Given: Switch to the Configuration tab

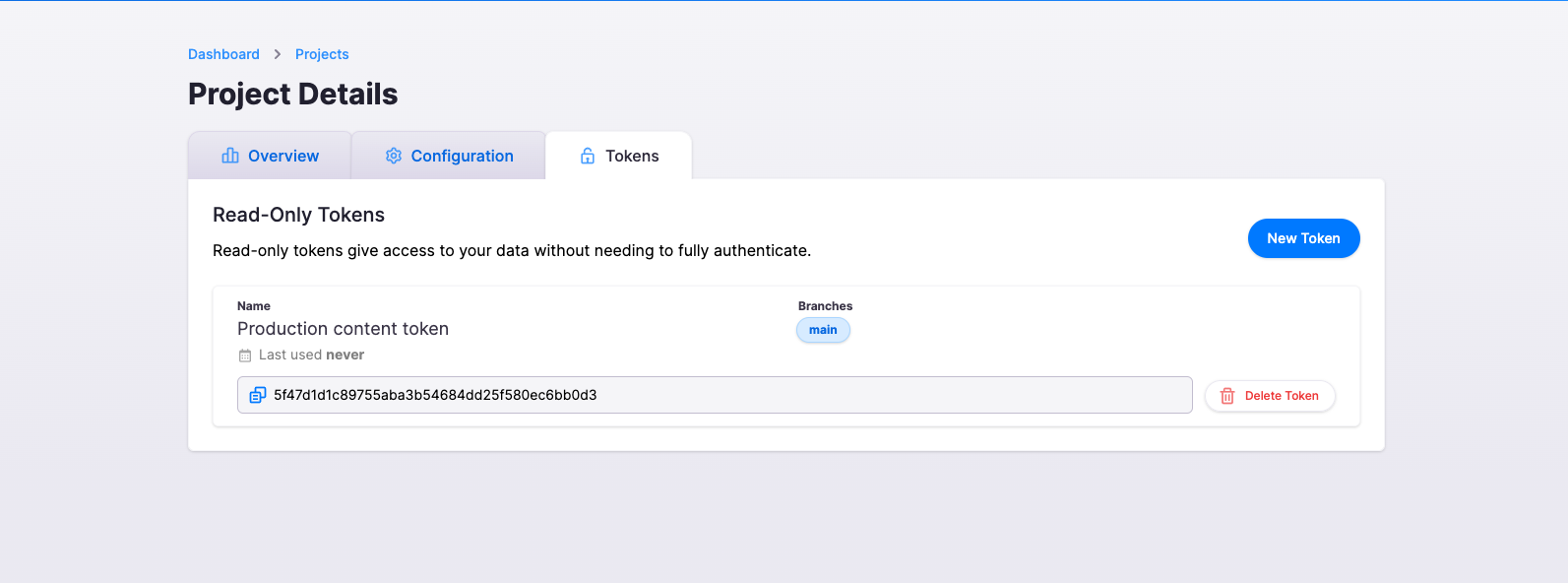Looking at the screenshot, I should (x=462, y=156).
